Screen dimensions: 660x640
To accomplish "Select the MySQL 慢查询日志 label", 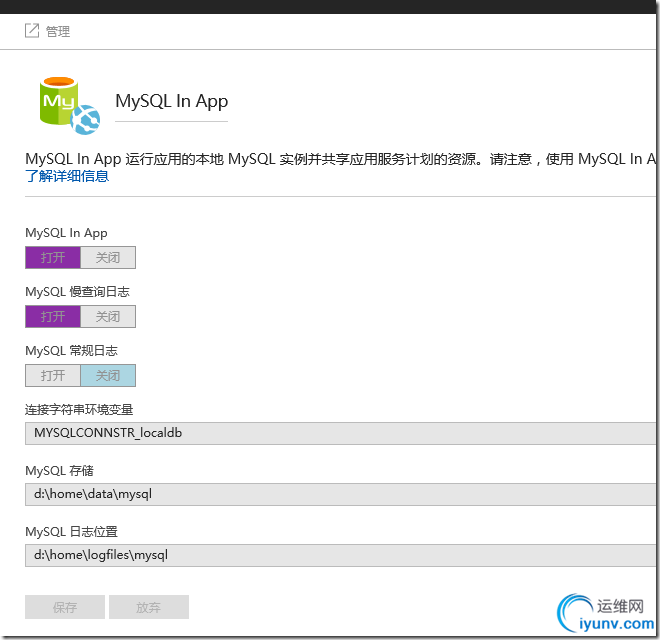I will [77, 291].
